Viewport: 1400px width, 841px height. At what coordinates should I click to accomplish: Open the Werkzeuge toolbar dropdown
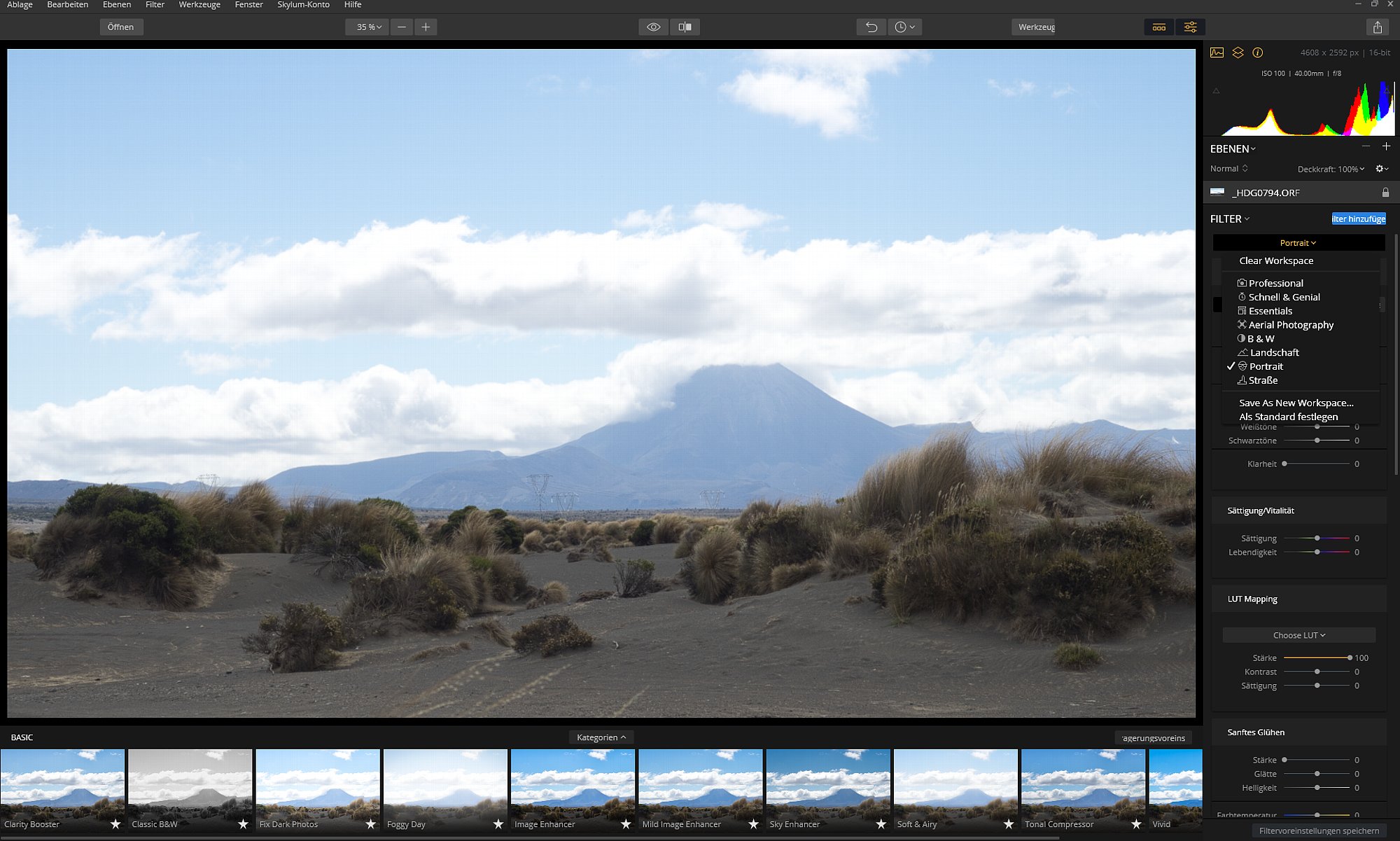point(1033,27)
